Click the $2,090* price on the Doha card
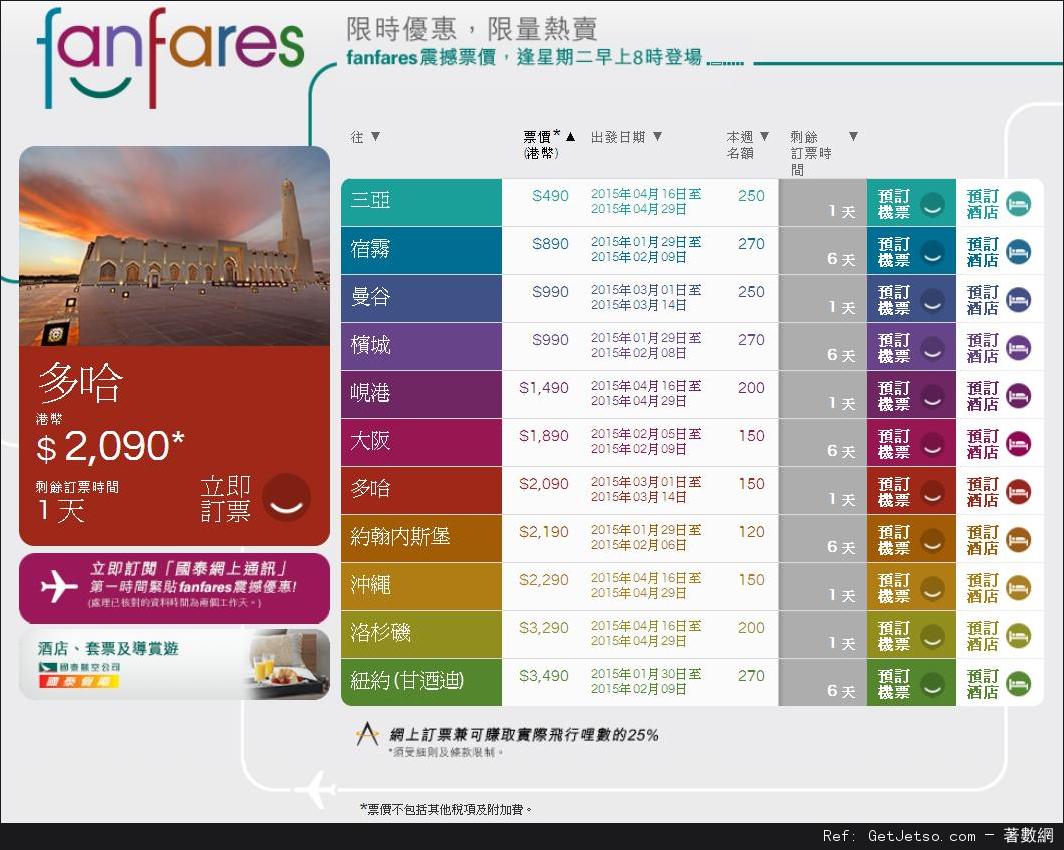Screen dimensions: 1064x850 click(x=110, y=446)
